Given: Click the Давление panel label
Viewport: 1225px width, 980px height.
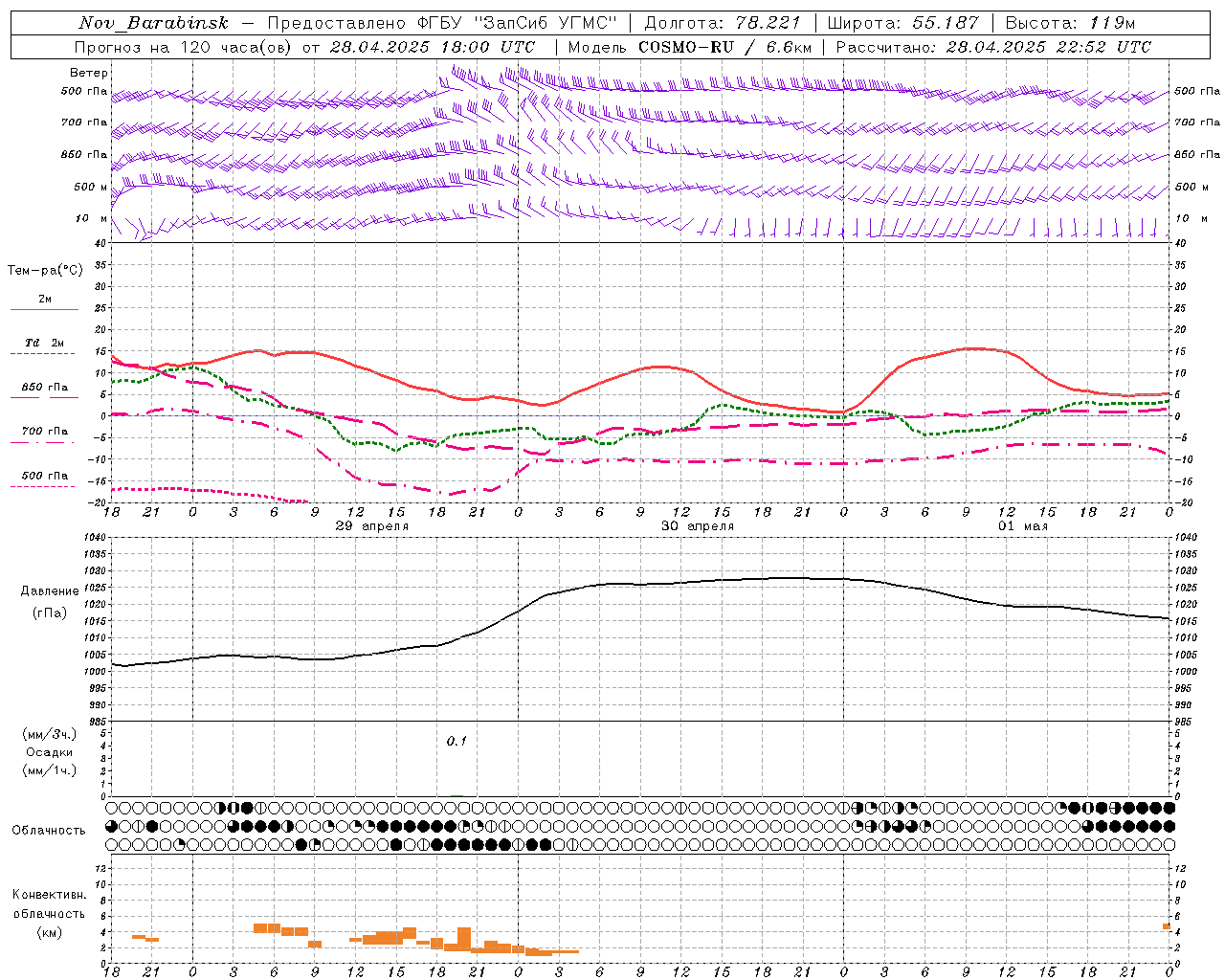Looking at the screenshot, I should pyautogui.click(x=50, y=590).
